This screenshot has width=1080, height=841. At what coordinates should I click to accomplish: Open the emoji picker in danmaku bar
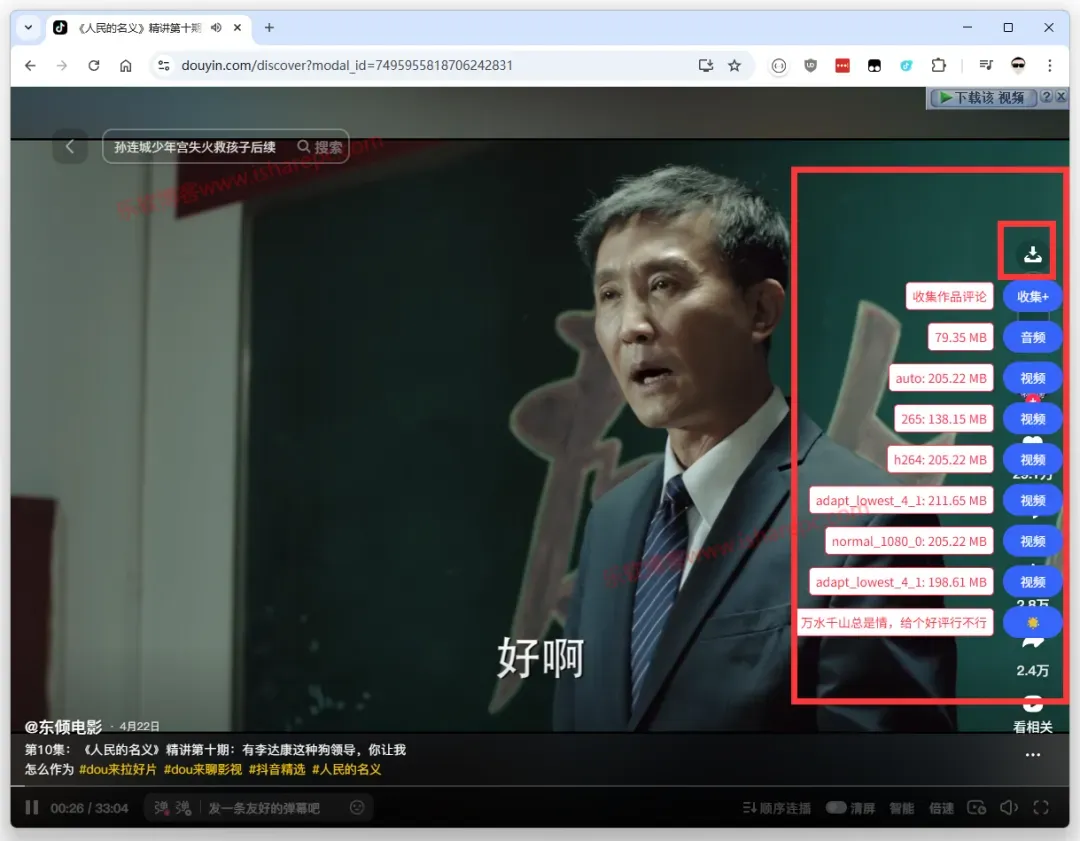(x=357, y=807)
